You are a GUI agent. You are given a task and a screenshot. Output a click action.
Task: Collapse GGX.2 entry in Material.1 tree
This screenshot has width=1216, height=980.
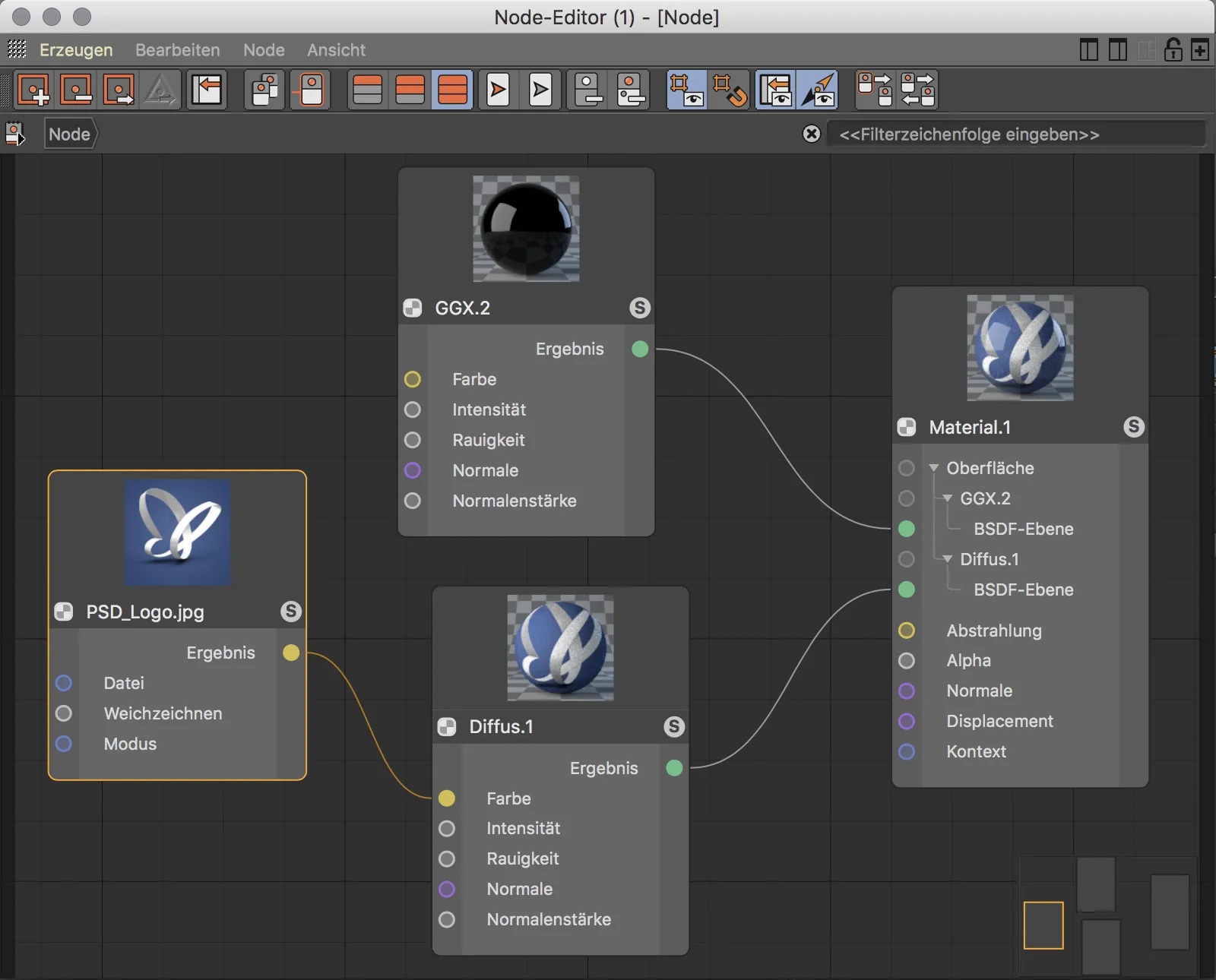(x=948, y=498)
